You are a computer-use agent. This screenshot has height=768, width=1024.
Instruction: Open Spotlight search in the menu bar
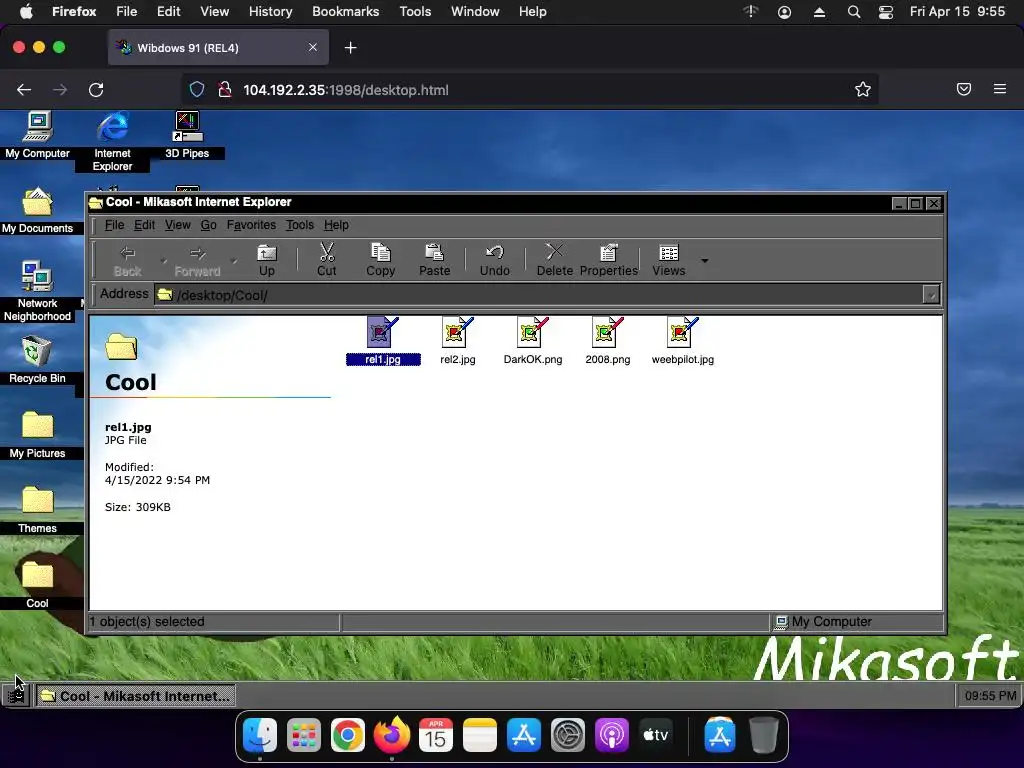[854, 12]
